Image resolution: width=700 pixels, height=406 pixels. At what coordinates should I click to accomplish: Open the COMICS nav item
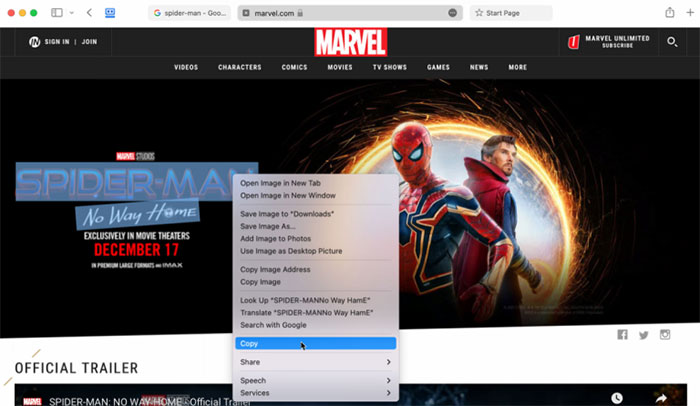coord(294,67)
